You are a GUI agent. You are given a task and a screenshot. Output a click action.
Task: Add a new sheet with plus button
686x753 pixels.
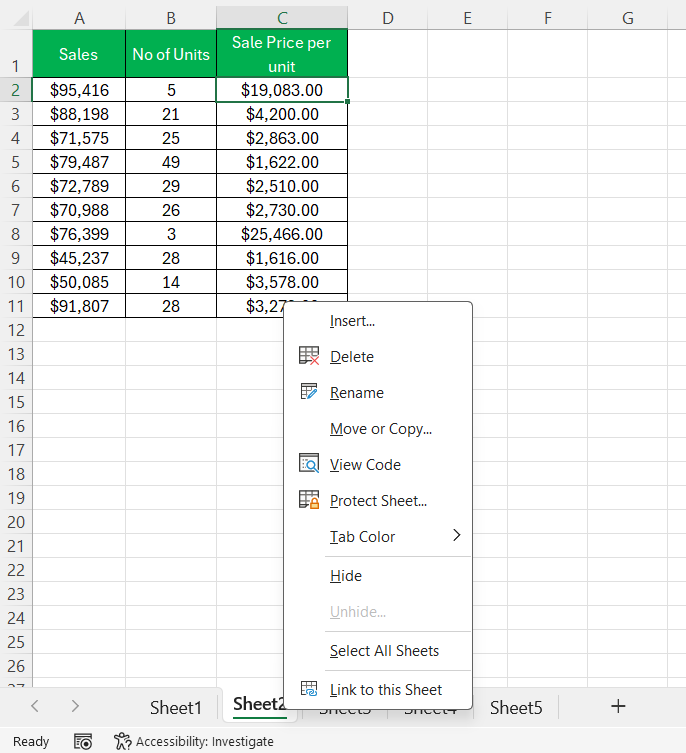618,706
